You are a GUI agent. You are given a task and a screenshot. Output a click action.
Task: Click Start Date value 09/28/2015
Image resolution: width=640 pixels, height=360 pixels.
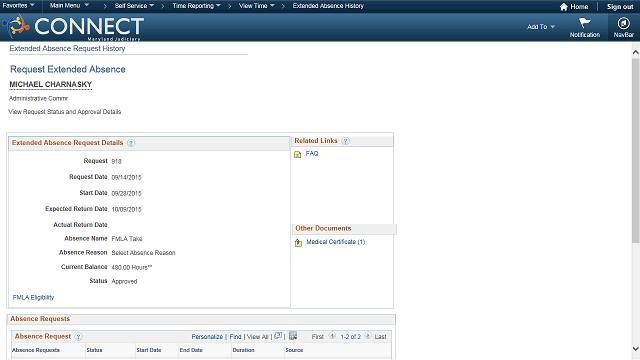(x=126, y=193)
